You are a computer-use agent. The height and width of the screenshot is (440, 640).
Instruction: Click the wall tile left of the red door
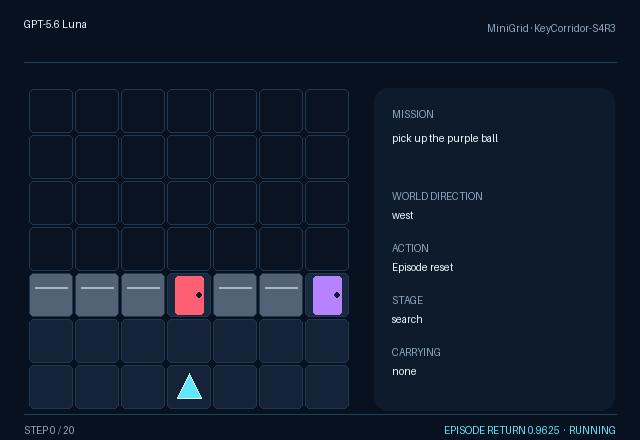point(143,295)
